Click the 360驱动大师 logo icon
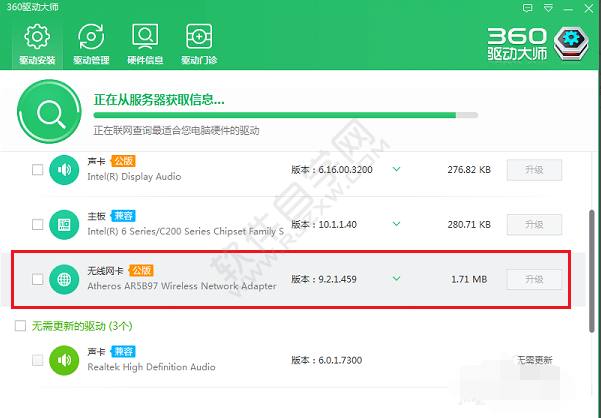This screenshot has height=418, width=601. point(571,43)
